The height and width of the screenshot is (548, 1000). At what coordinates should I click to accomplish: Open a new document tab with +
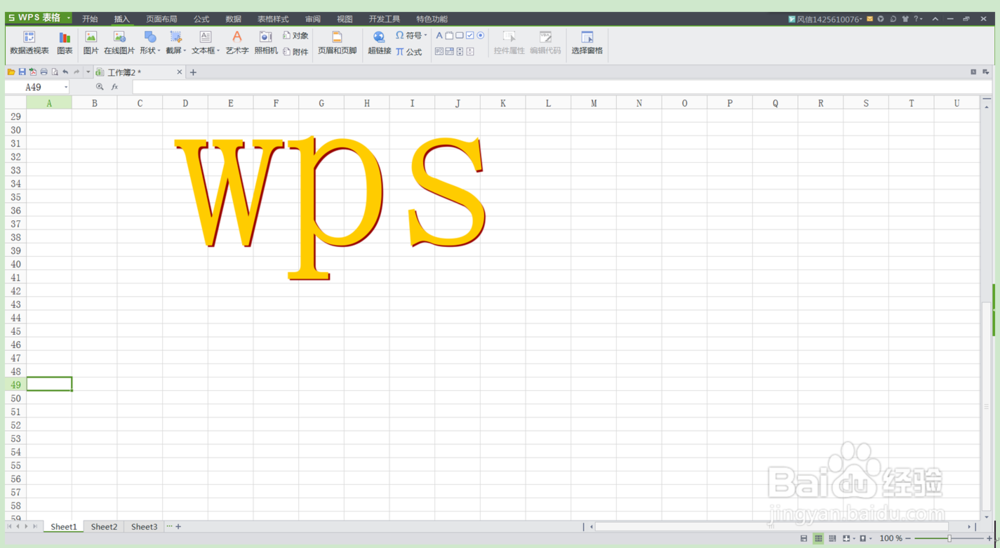click(193, 73)
